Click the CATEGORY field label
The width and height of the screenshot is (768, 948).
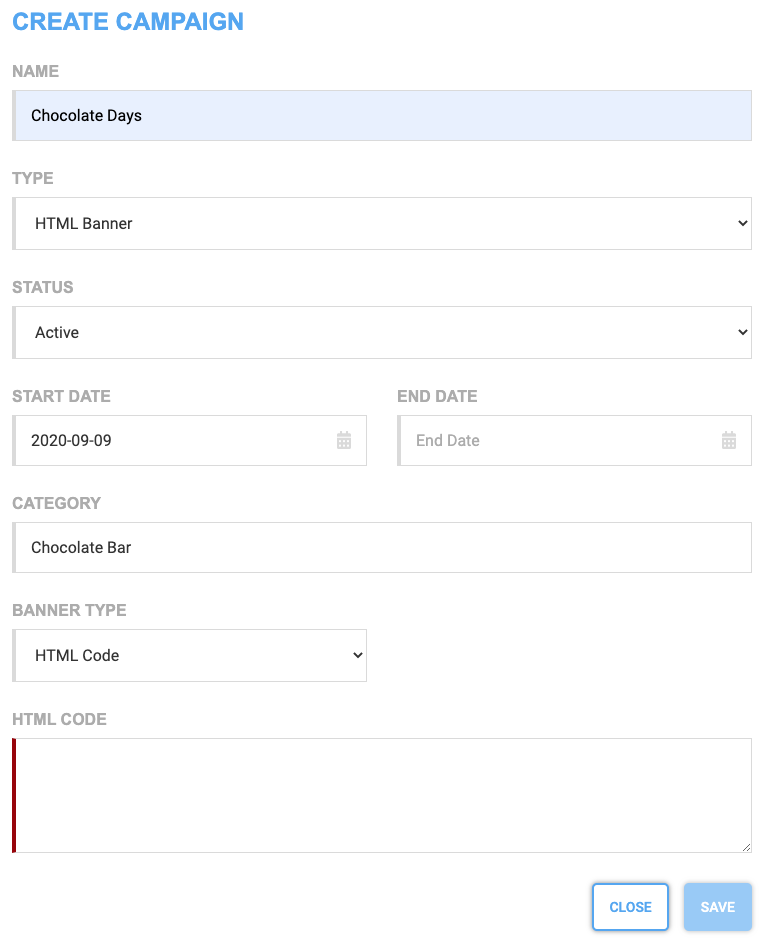(x=57, y=503)
